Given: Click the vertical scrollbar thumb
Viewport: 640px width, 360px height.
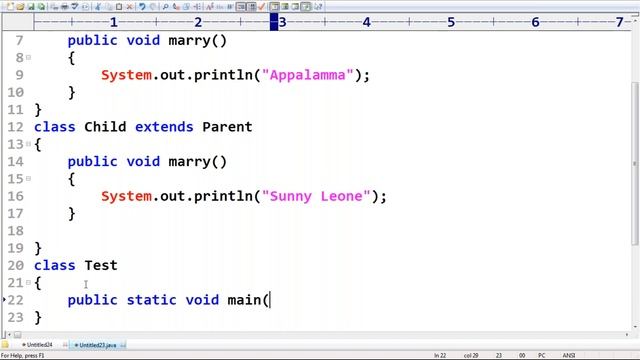Looking at the screenshot, I should (x=635, y=163).
